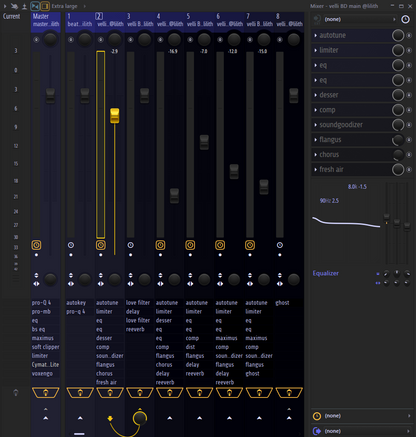Toggle the autotune slot enable switch
The width and height of the screenshot is (416, 437).
pos(409,35)
